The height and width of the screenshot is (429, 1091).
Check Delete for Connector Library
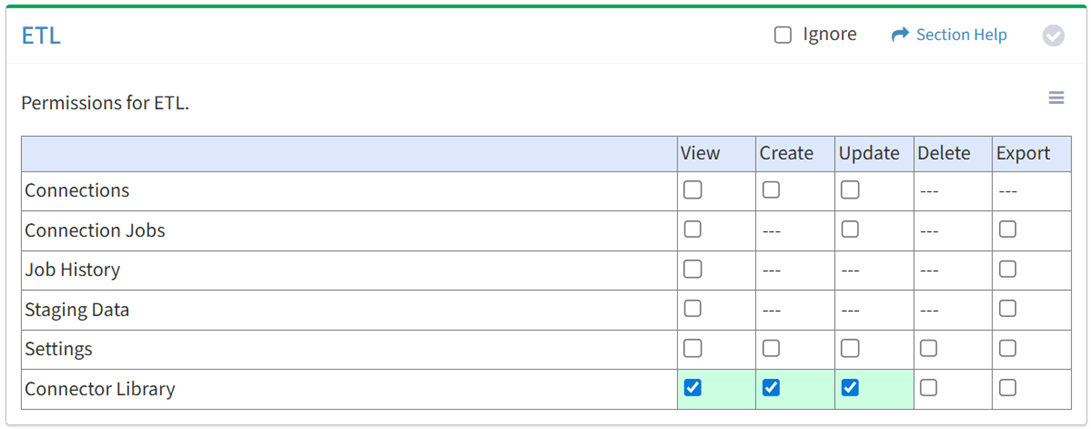click(928, 388)
